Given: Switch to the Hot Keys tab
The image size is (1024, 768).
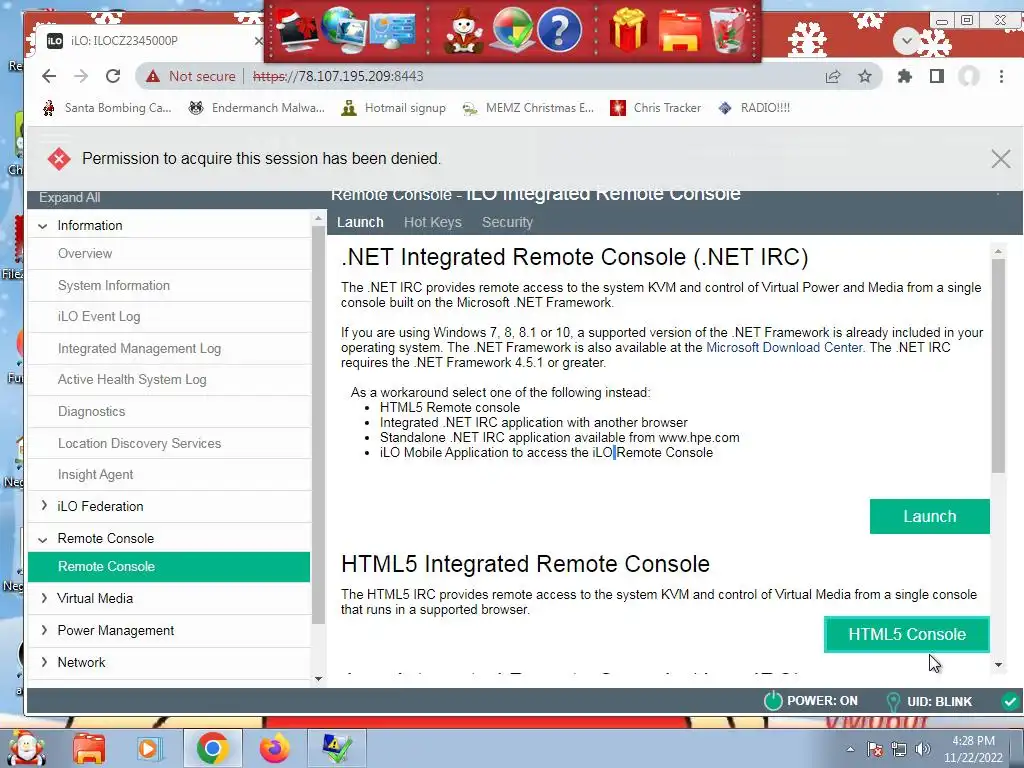Looking at the screenshot, I should 432,223.
